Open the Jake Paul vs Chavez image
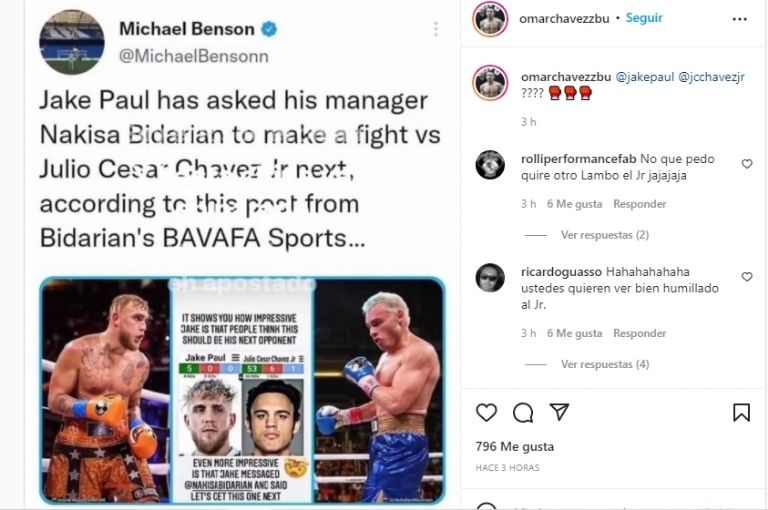The image size is (768, 510). tap(242, 390)
